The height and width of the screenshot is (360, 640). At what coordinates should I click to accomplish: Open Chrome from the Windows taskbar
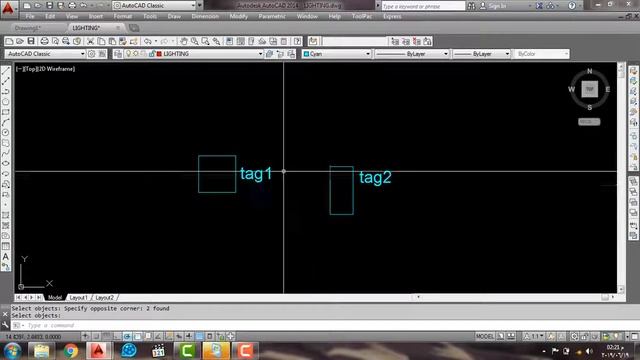coord(71,351)
